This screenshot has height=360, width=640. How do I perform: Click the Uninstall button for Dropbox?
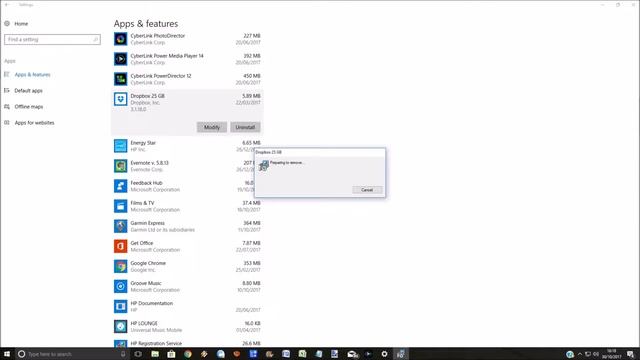point(245,127)
